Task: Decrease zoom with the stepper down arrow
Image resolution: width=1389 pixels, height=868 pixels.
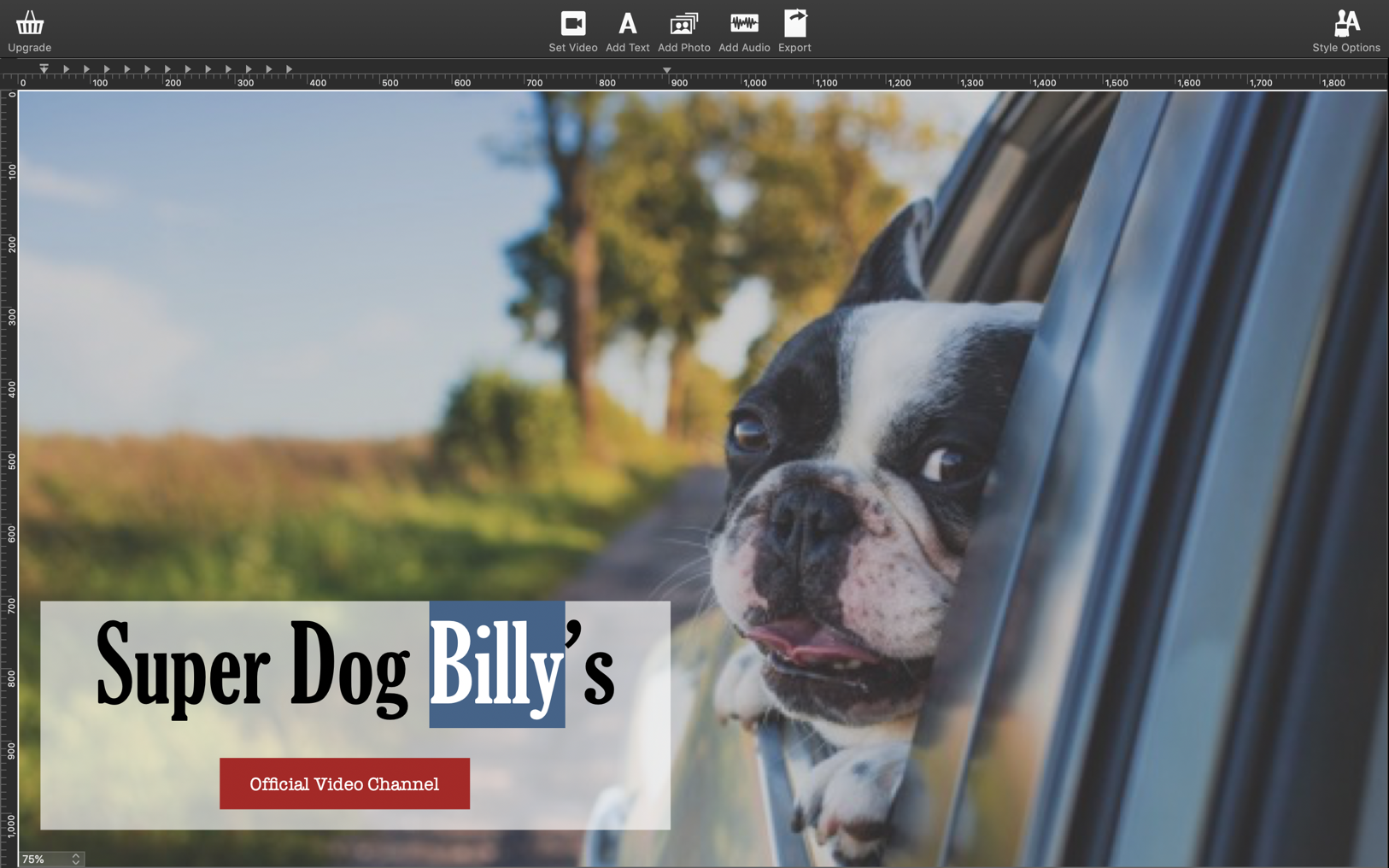Action: pyautogui.click(x=74, y=863)
